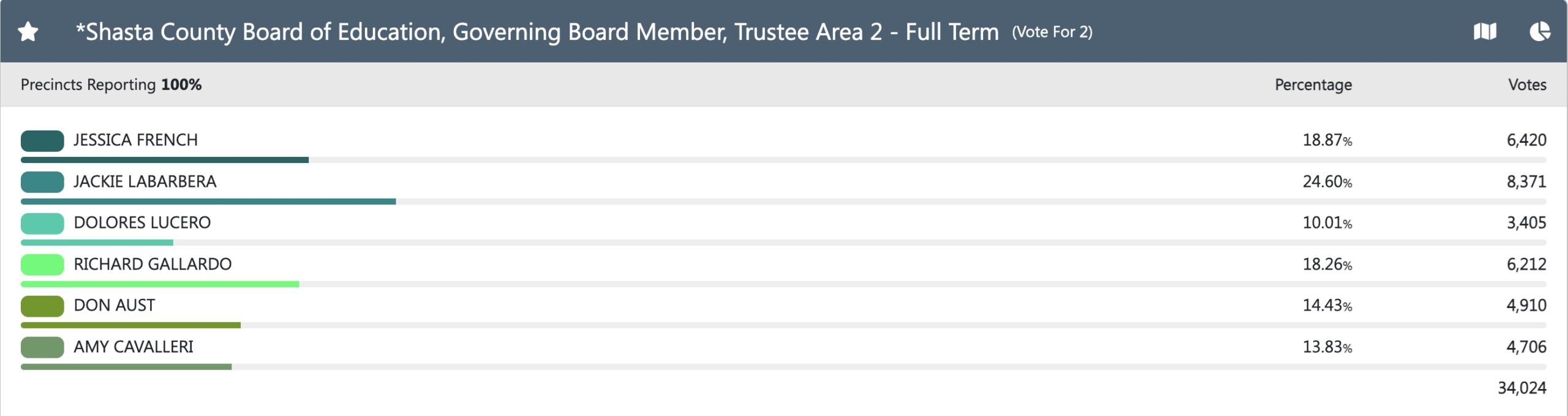Click Dolores Lucero's vote progress bar
This screenshot has height=416, width=1568.
pyautogui.click(x=97, y=243)
